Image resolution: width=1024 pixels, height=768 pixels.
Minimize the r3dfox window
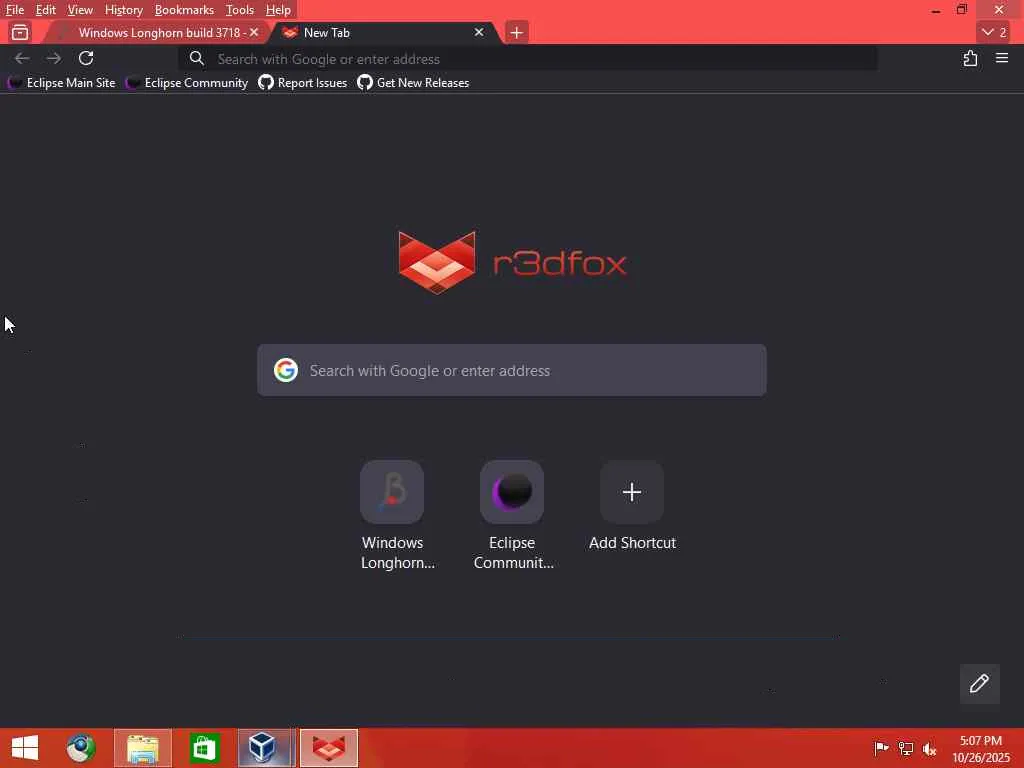click(936, 10)
